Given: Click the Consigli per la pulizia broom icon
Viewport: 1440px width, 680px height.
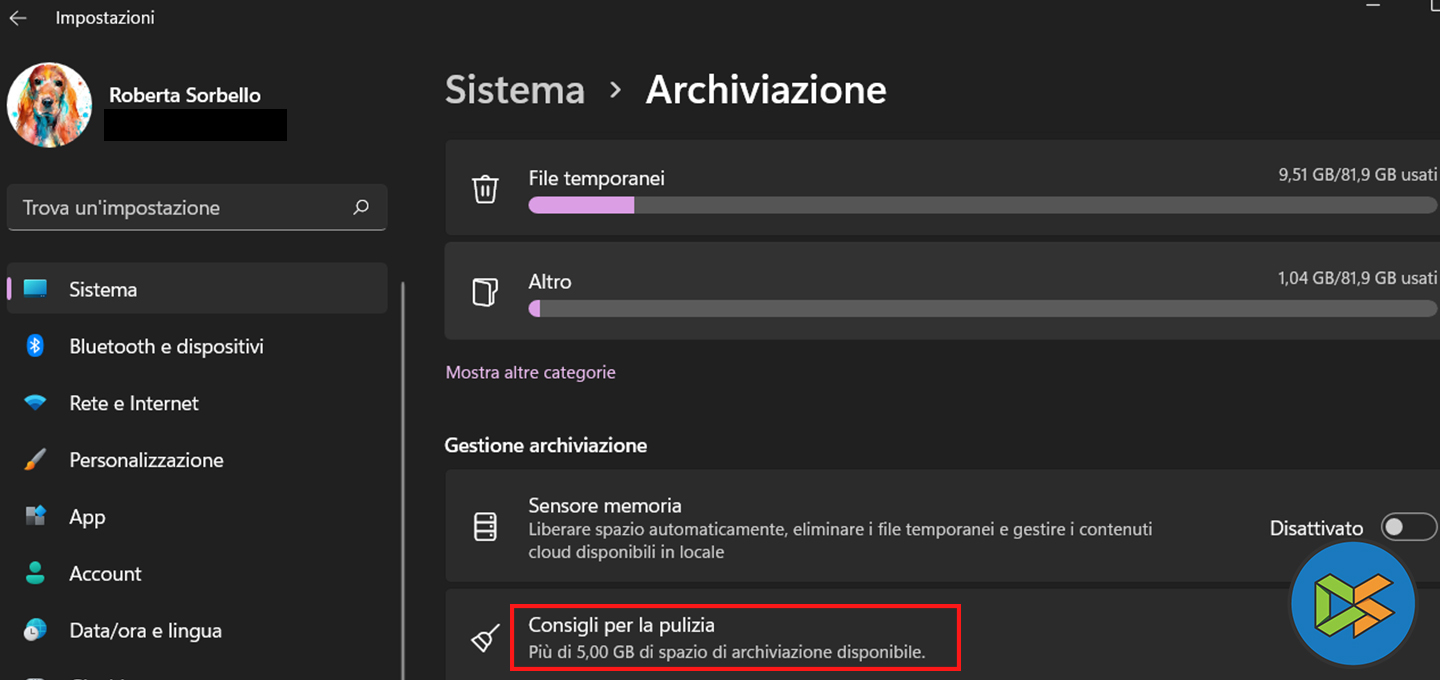Looking at the screenshot, I should point(485,638).
